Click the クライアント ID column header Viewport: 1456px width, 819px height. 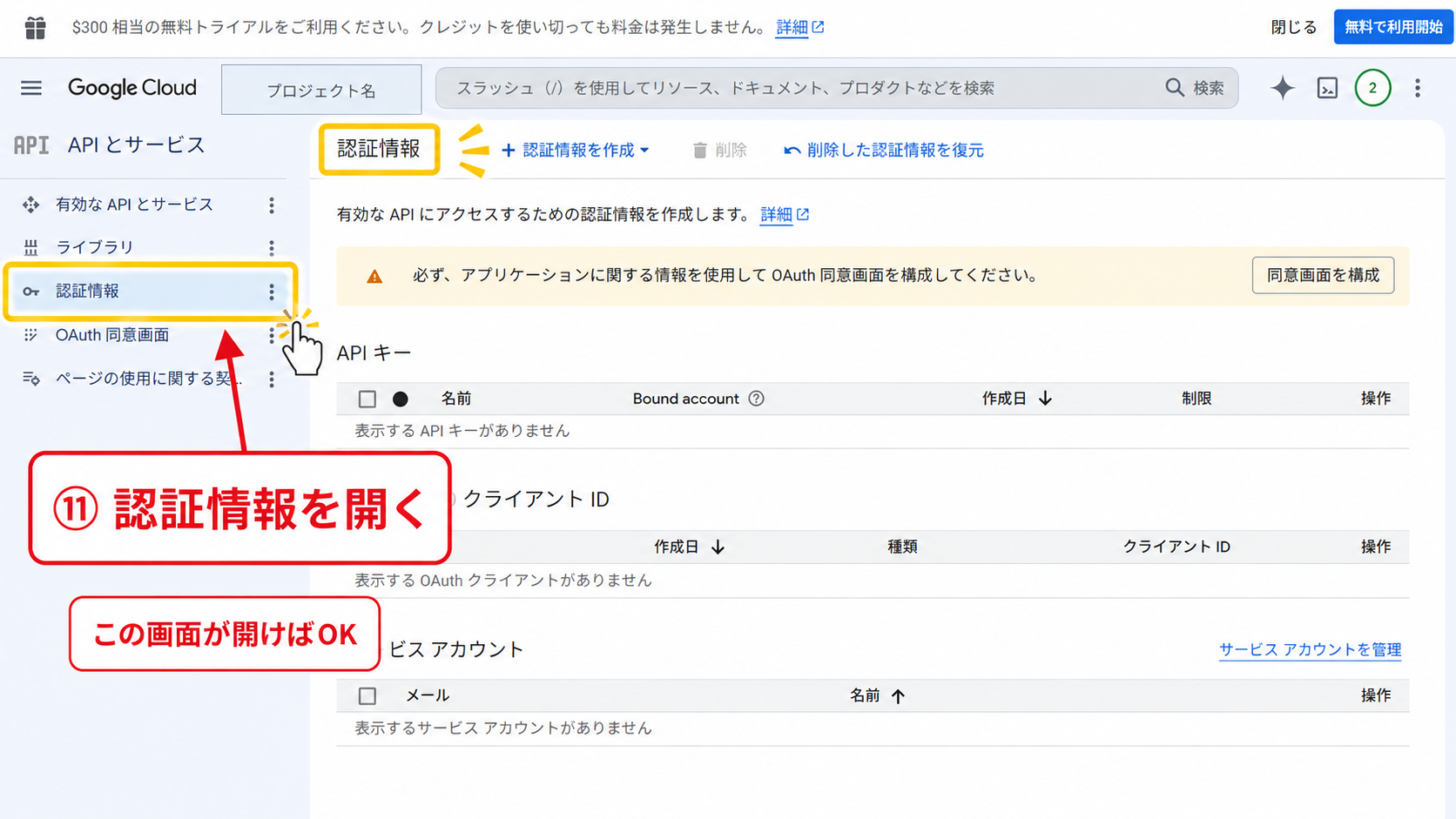tap(1176, 547)
